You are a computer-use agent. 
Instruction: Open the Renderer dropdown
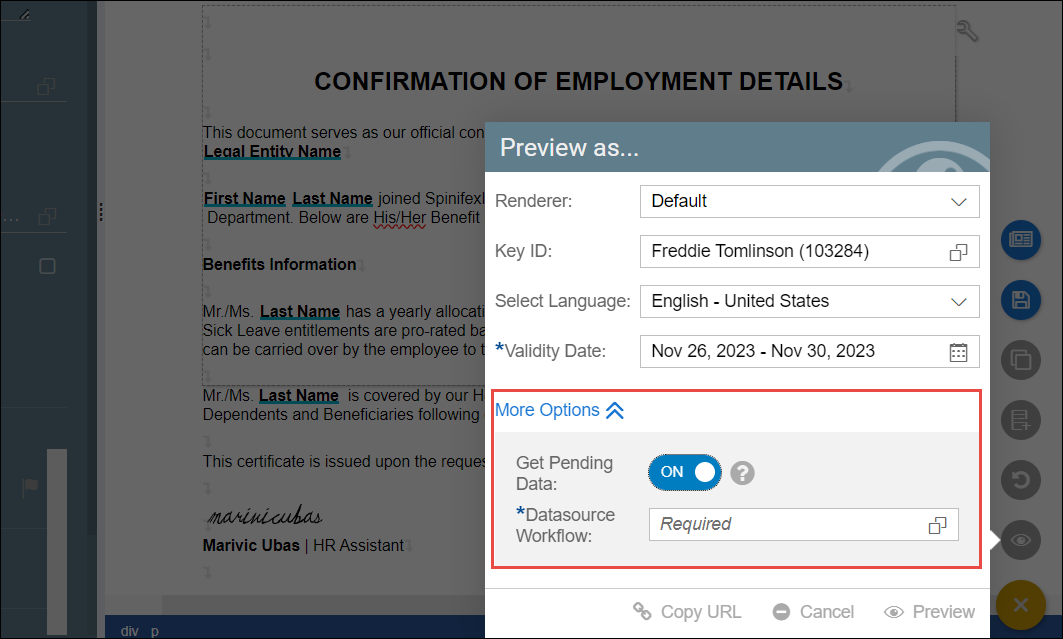[809, 201]
